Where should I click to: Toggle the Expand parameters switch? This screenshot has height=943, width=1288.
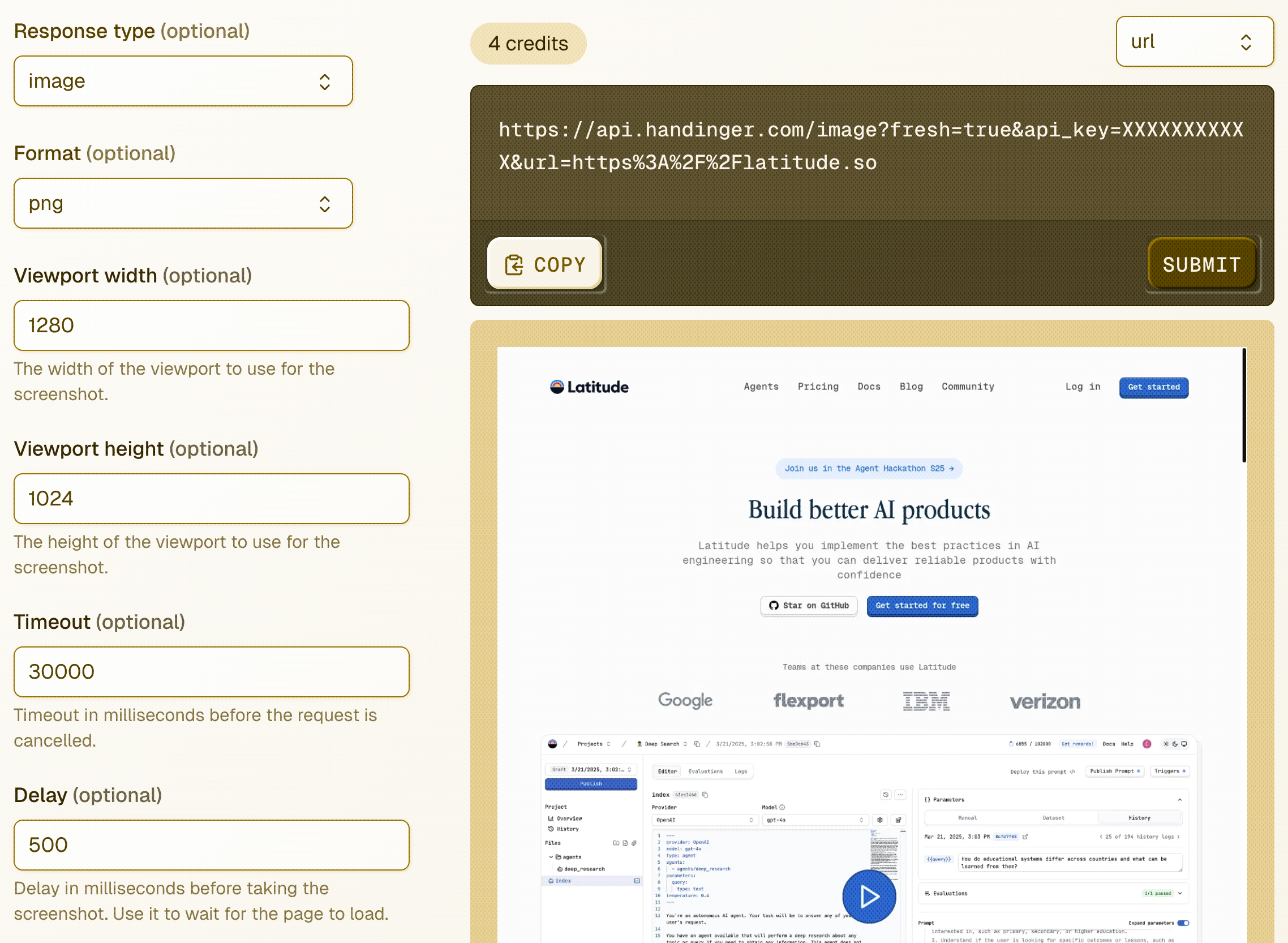tap(1183, 923)
